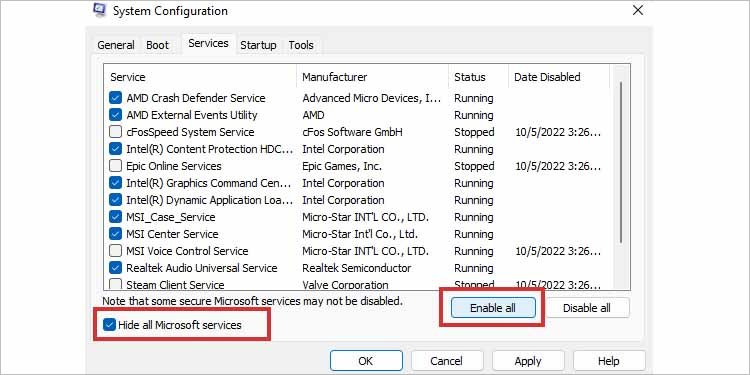Image resolution: width=750 pixels, height=375 pixels.
Task: Uncheck AMD Crash Defender Service
Action: tap(115, 98)
